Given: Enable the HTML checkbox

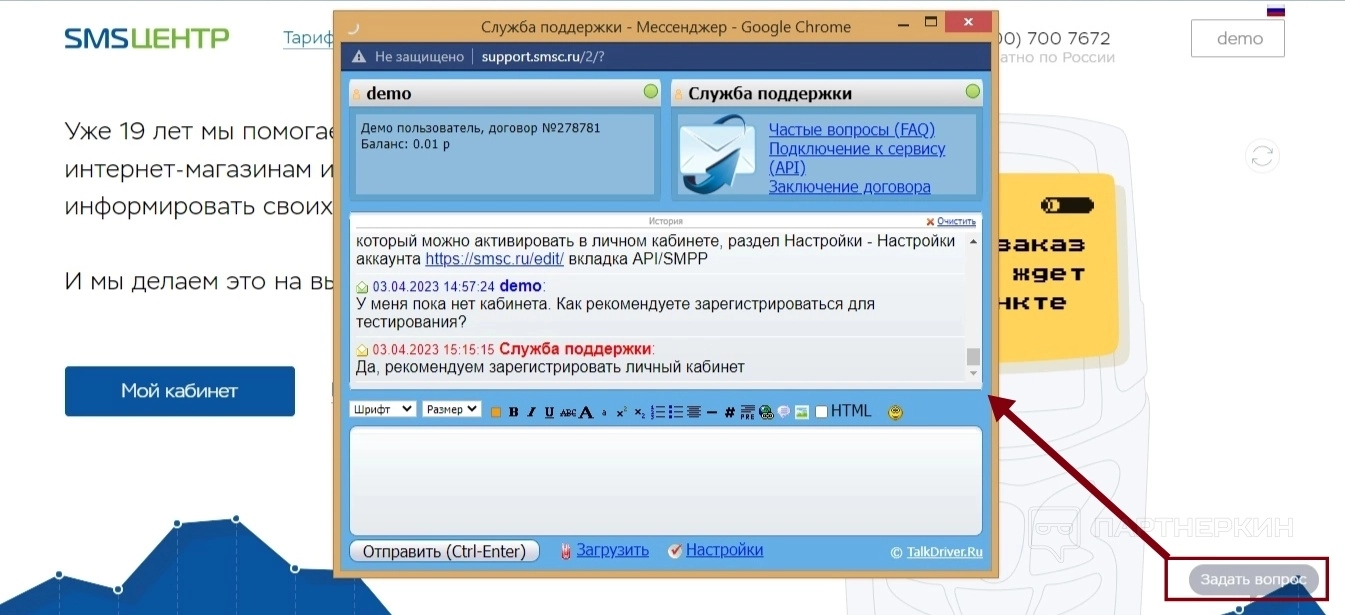Looking at the screenshot, I should pyautogui.click(x=822, y=412).
